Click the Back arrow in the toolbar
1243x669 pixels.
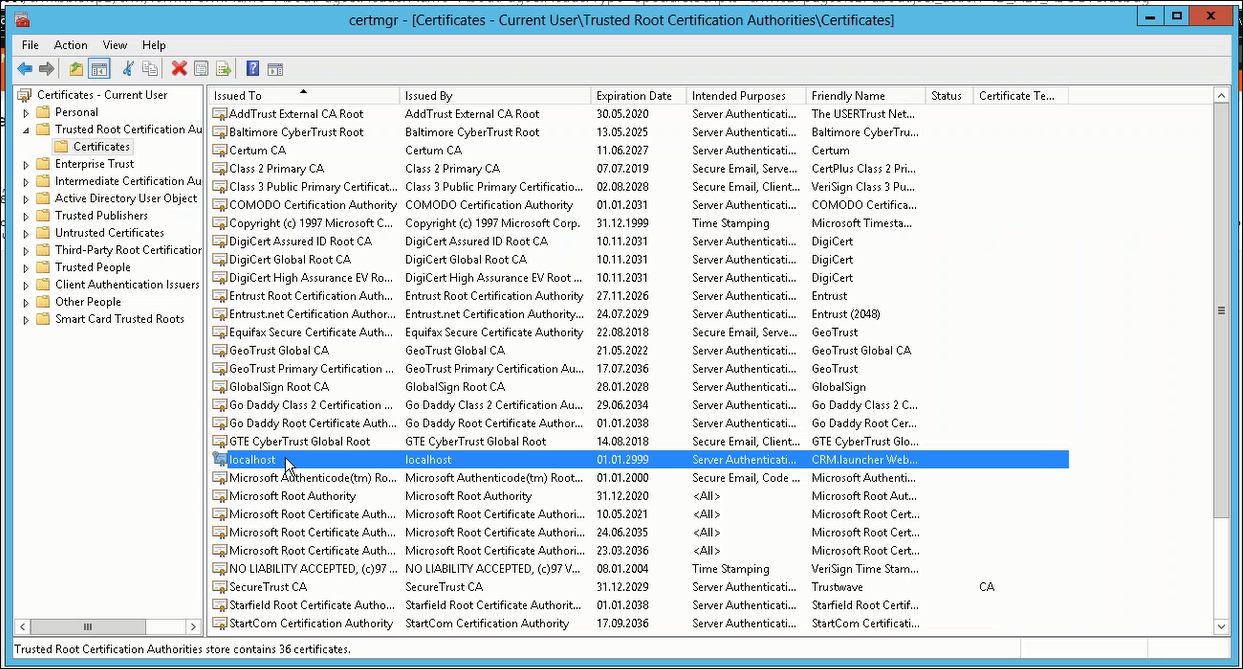coord(25,69)
